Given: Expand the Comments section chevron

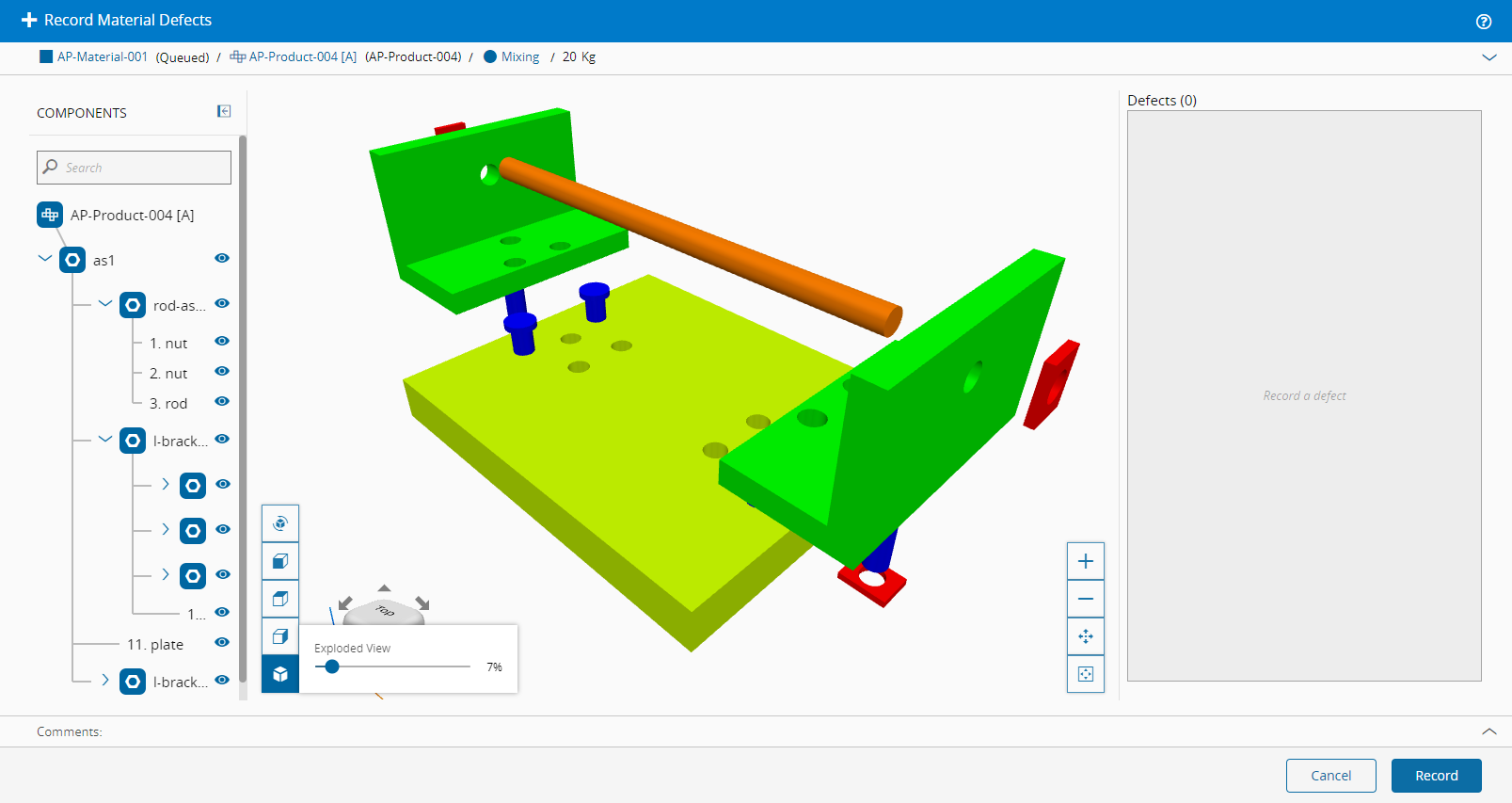Looking at the screenshot, I should tap(1489, 731).
